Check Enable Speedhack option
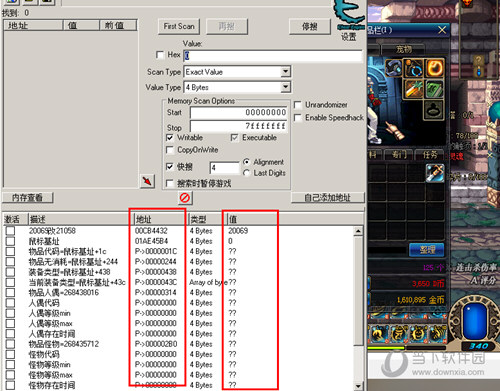 [x=298, y=118]
